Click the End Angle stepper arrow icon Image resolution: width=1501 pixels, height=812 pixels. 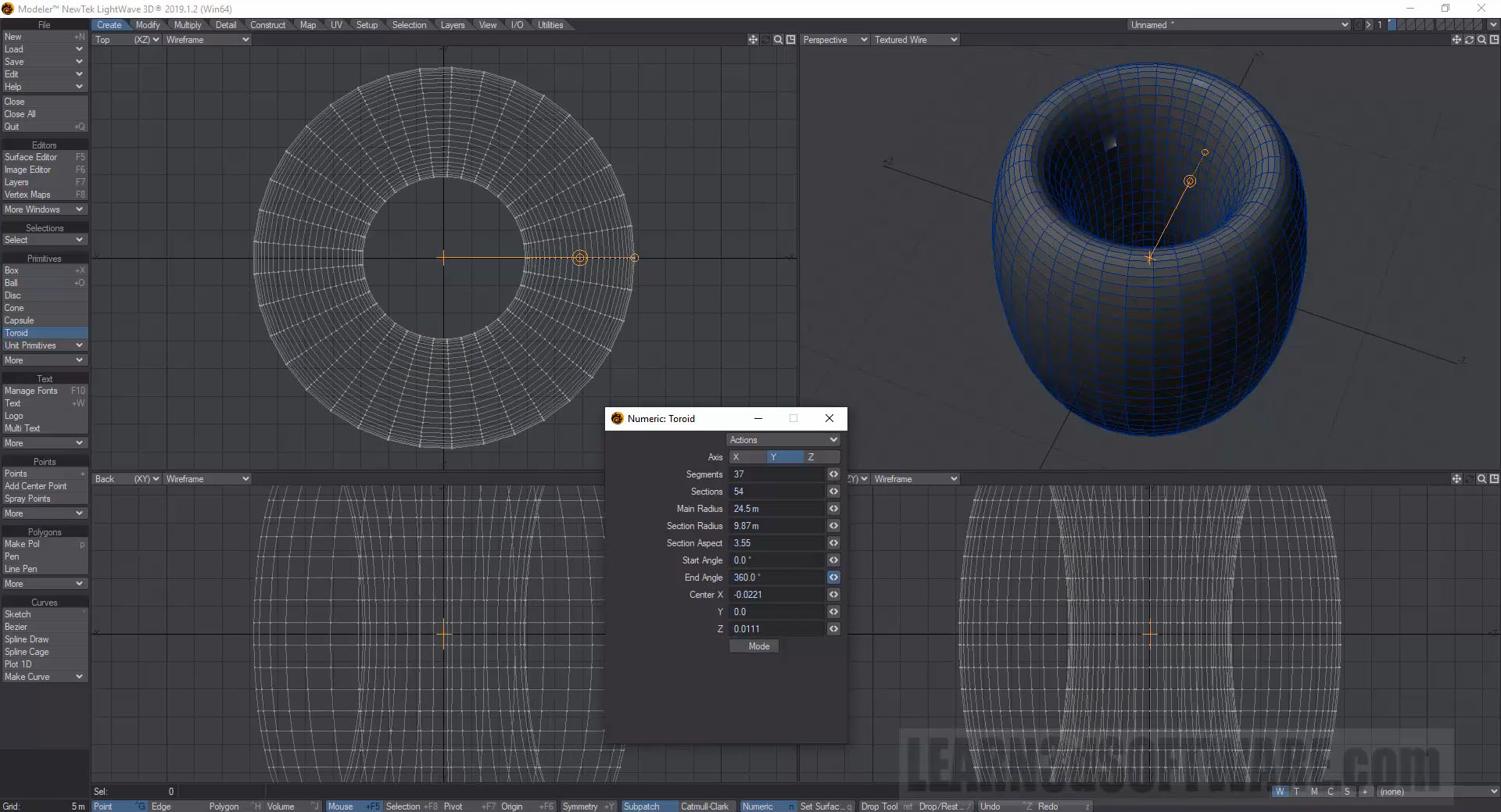[833, 578]
